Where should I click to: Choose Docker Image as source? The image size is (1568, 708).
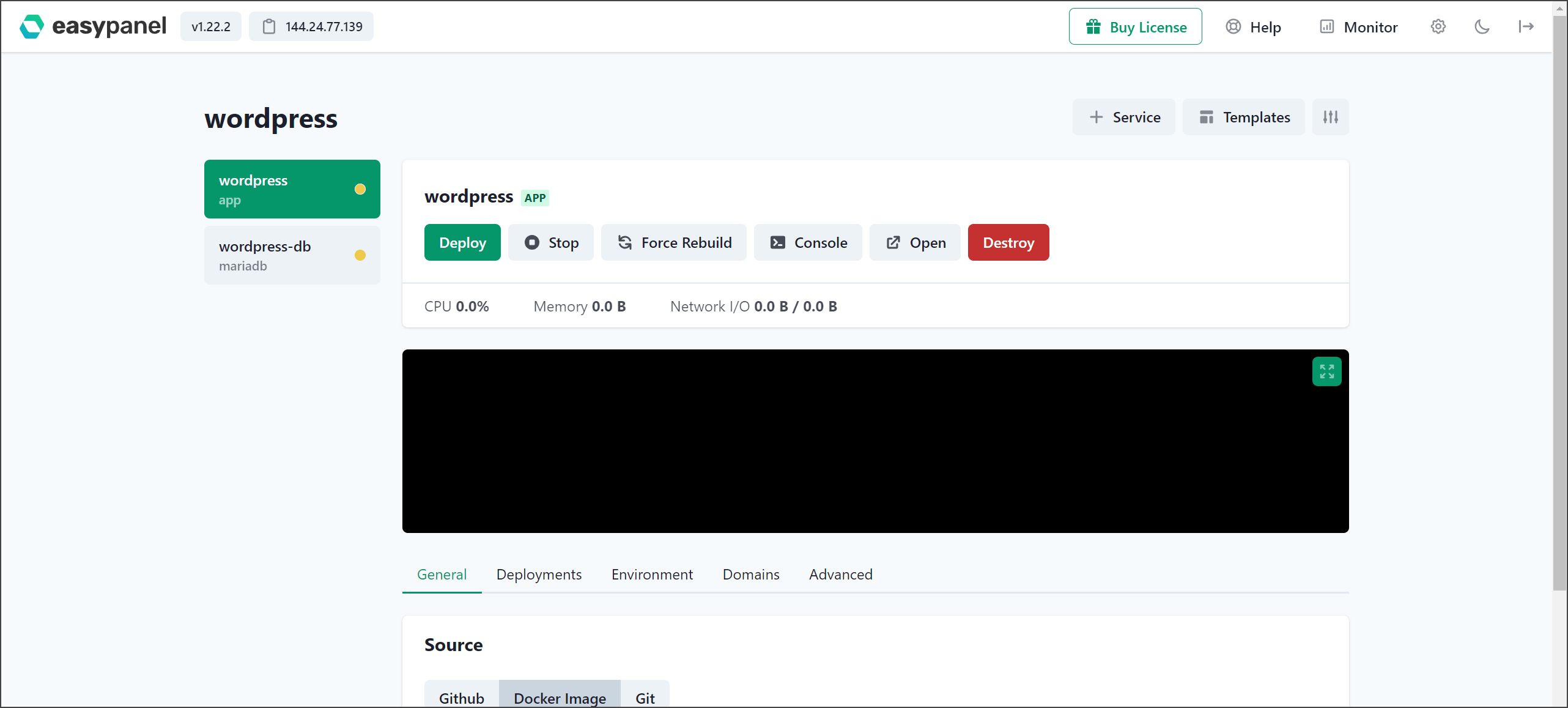pyautogui.click(x=560, y=694)
